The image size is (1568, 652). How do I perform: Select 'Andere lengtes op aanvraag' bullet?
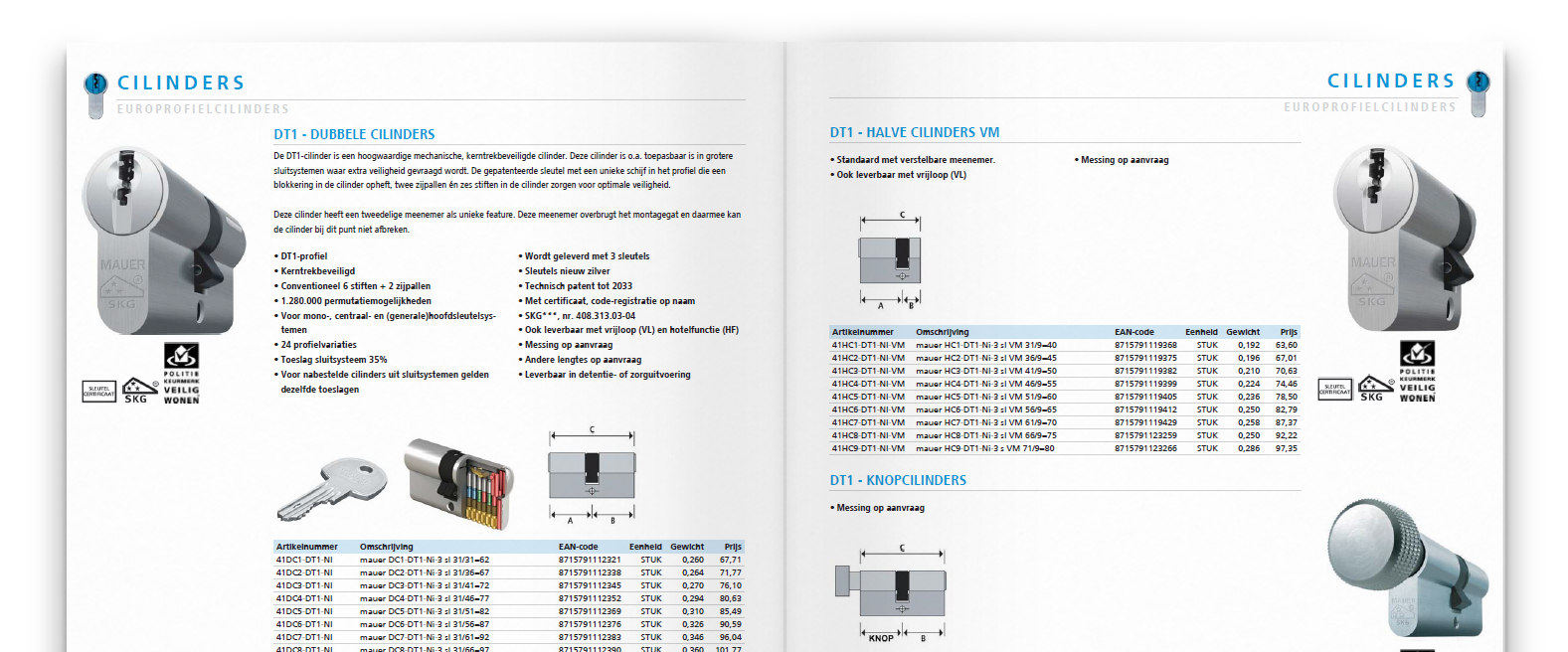[580, 360]
